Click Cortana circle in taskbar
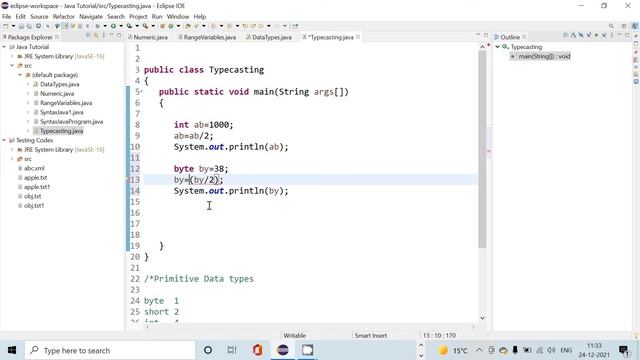640x360 pixels. pyautogui.click(x=208, y=350)
